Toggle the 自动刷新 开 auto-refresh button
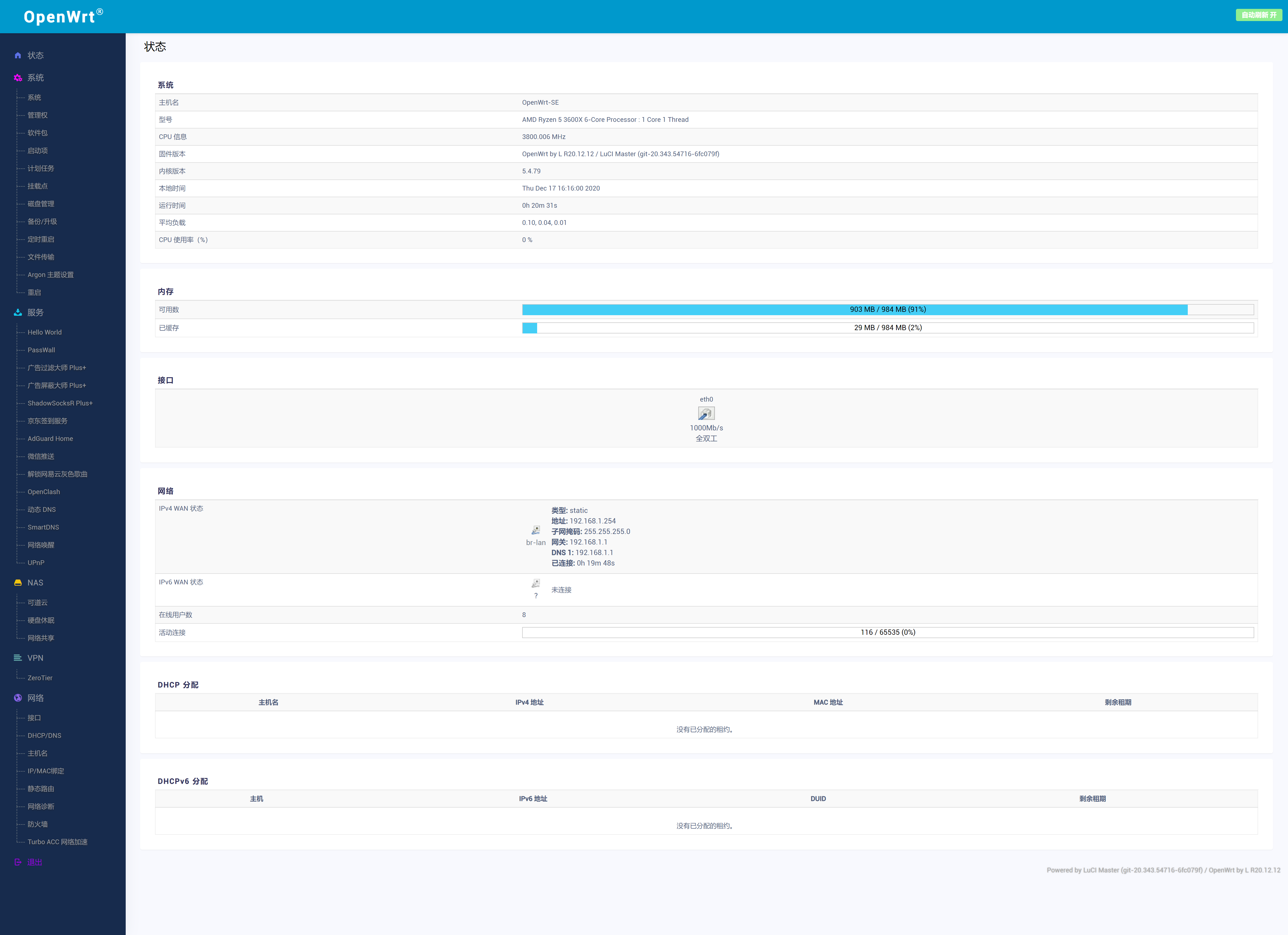Screen dimensions: 1288x935 pos(1258,15)
